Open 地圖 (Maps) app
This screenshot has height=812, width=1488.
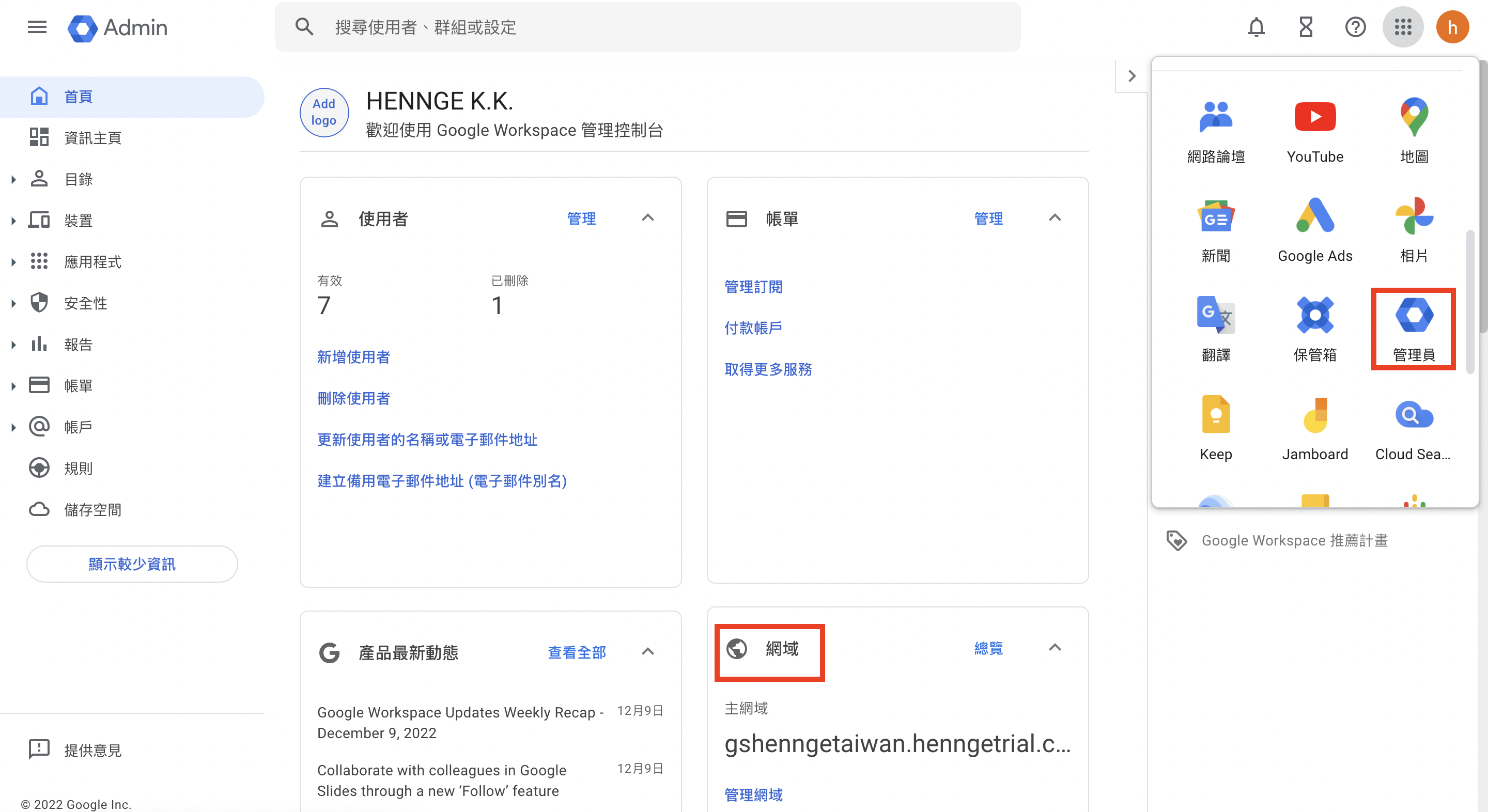point(1414,131)
